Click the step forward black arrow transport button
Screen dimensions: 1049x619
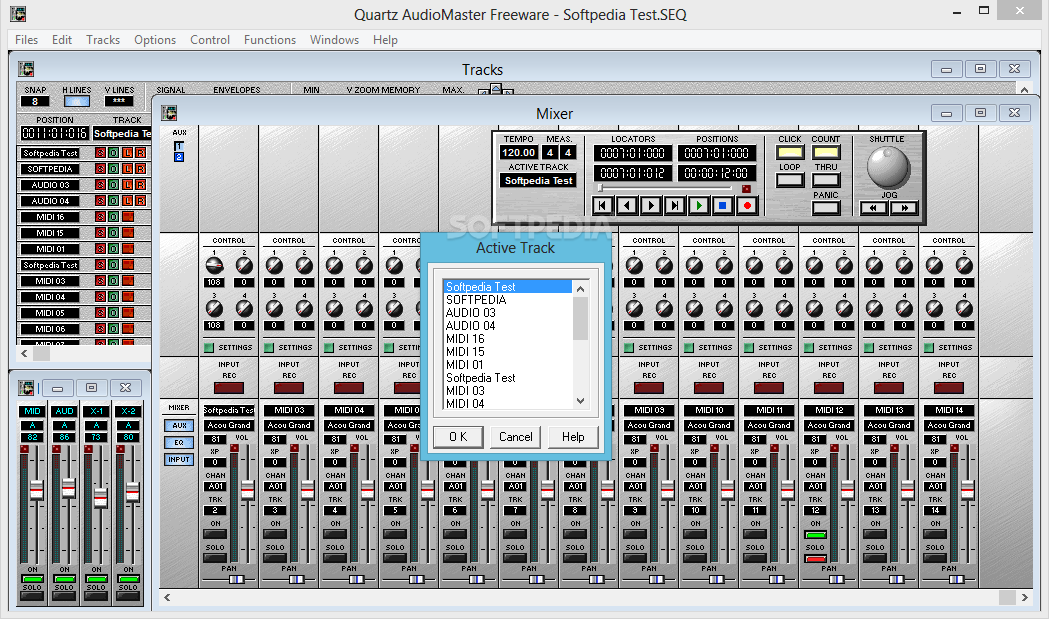650,205
